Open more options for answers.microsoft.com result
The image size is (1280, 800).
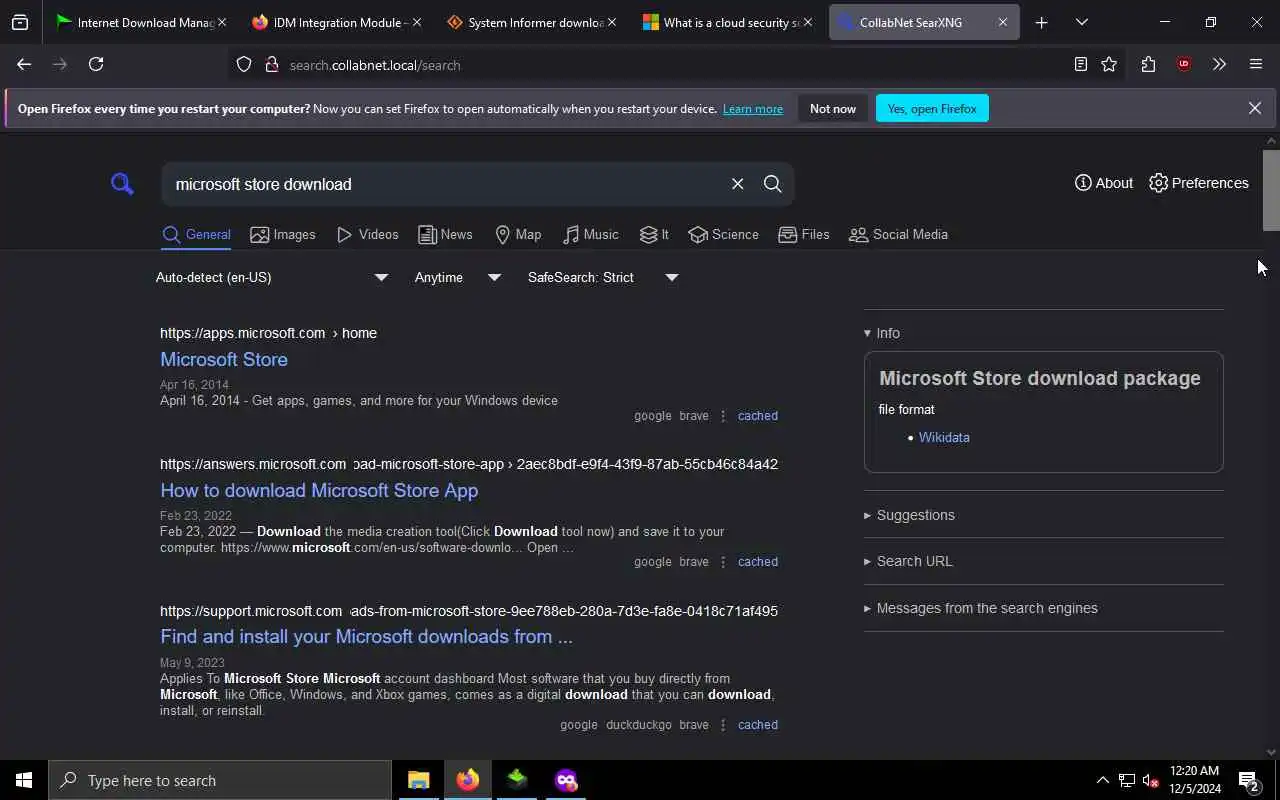click(x=723, y=562)
